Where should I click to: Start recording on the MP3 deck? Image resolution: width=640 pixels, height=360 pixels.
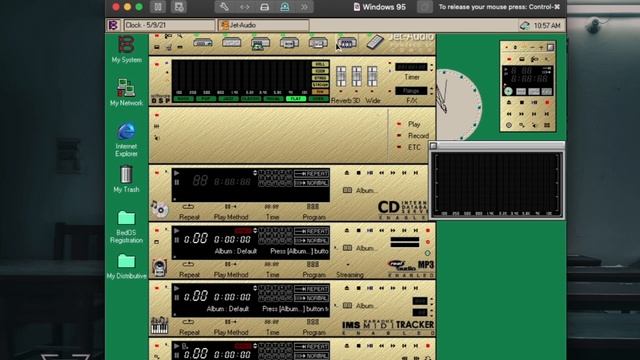tap(428, 231)
